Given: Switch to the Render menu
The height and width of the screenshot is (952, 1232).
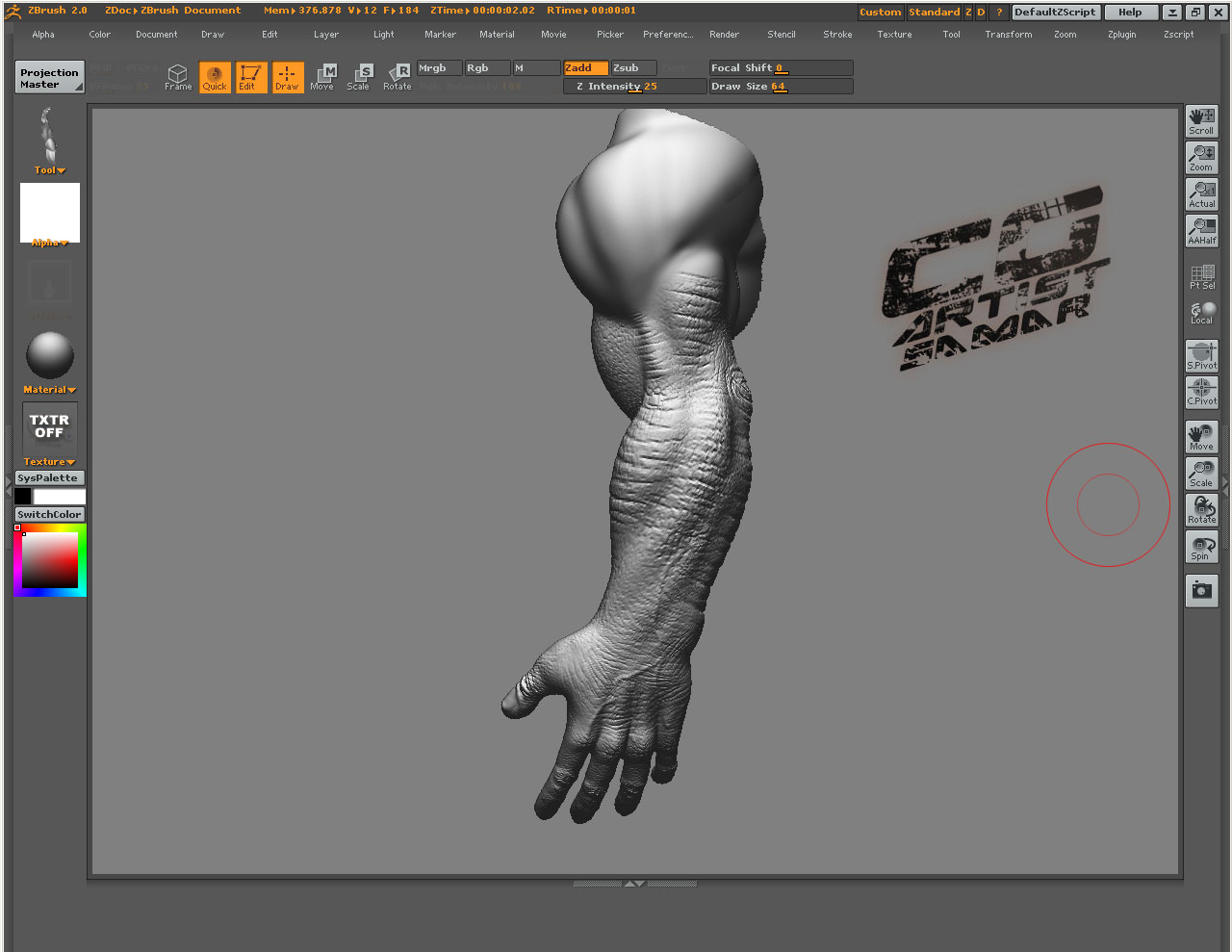Looking at the screenshot, I should (x=724, y=34).
